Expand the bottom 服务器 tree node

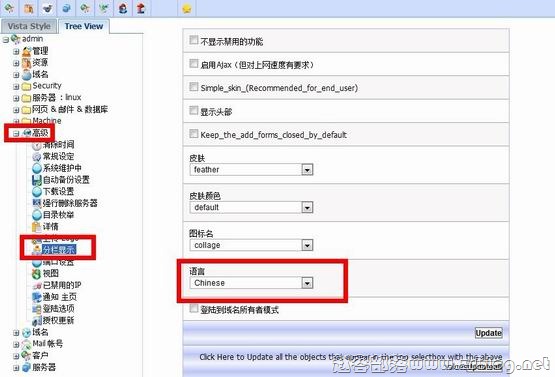(x=16, y=368)
